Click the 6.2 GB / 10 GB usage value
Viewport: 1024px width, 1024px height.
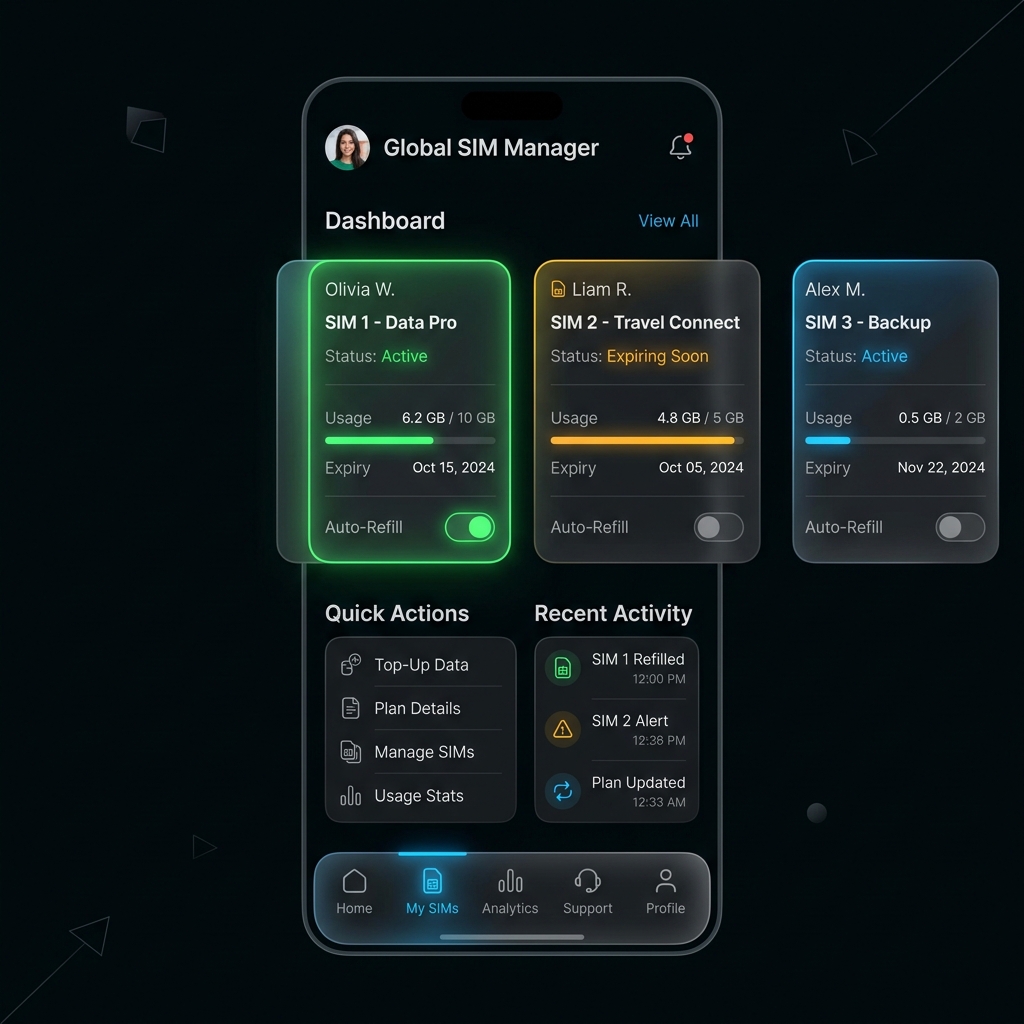[x=449, y=418]
